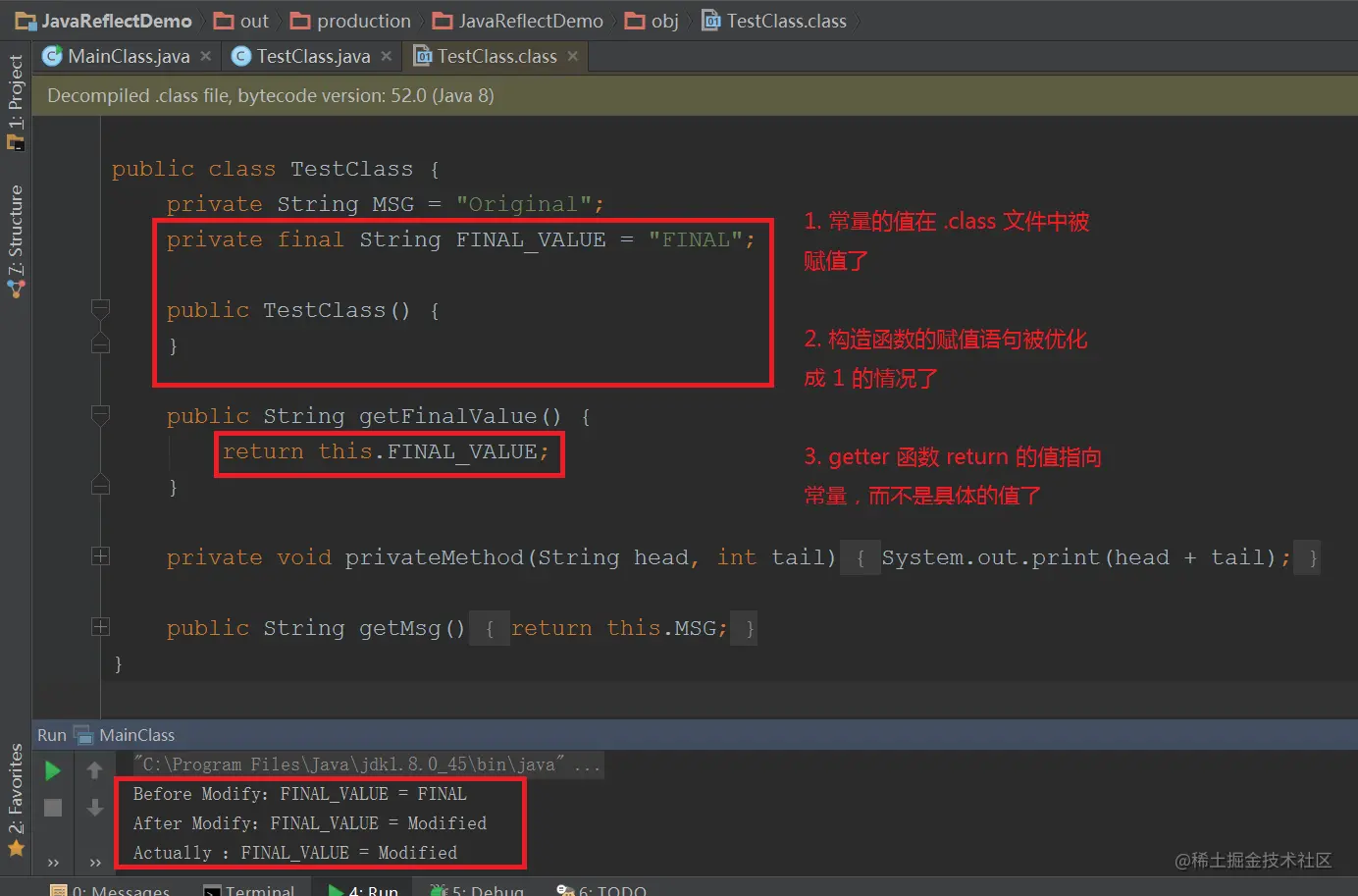Collapse the TestClass constructor fold
The height and width of the screenshot is (896, 1358).
(x=100, y=310)
